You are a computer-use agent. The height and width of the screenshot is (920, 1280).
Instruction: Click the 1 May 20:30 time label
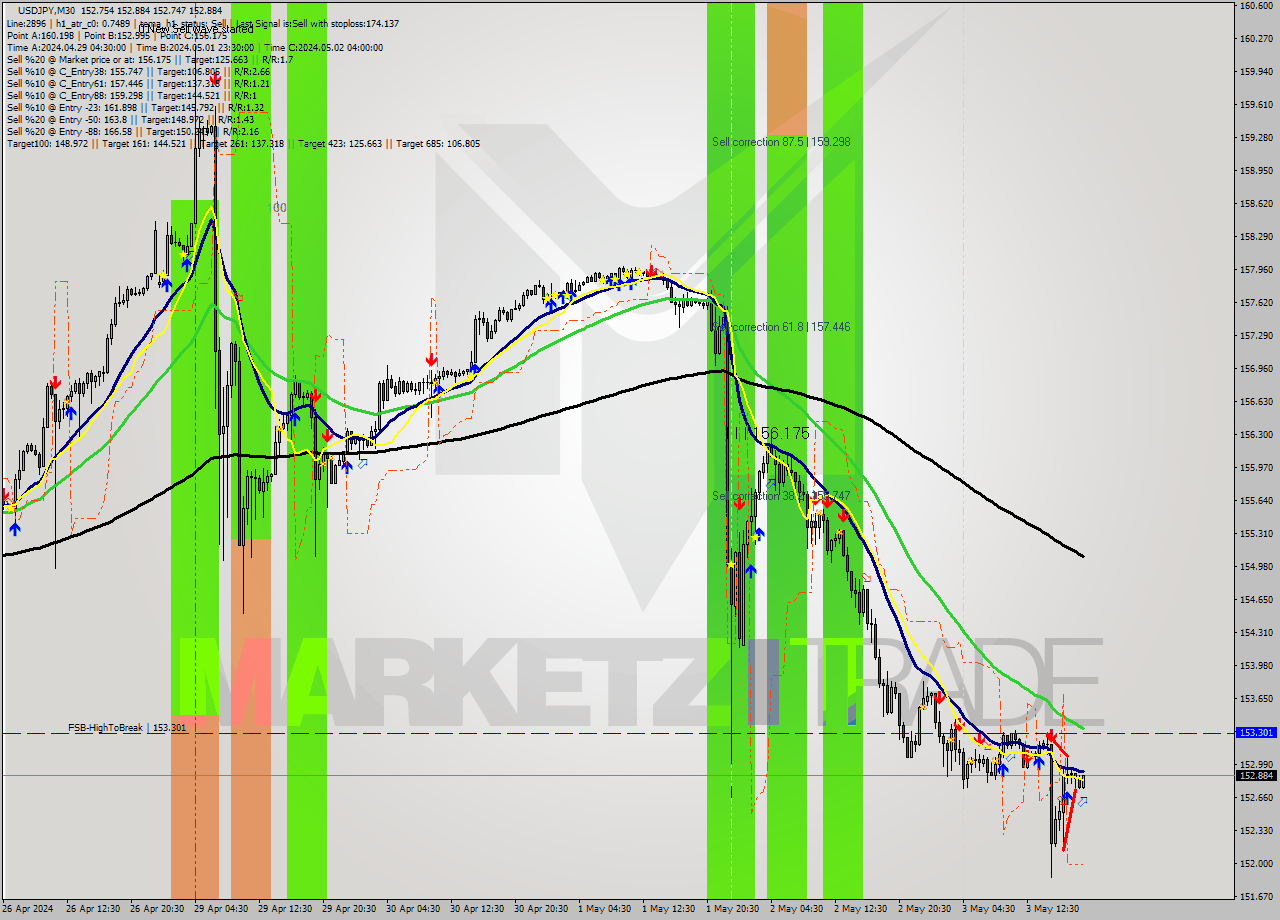[734, 909]
